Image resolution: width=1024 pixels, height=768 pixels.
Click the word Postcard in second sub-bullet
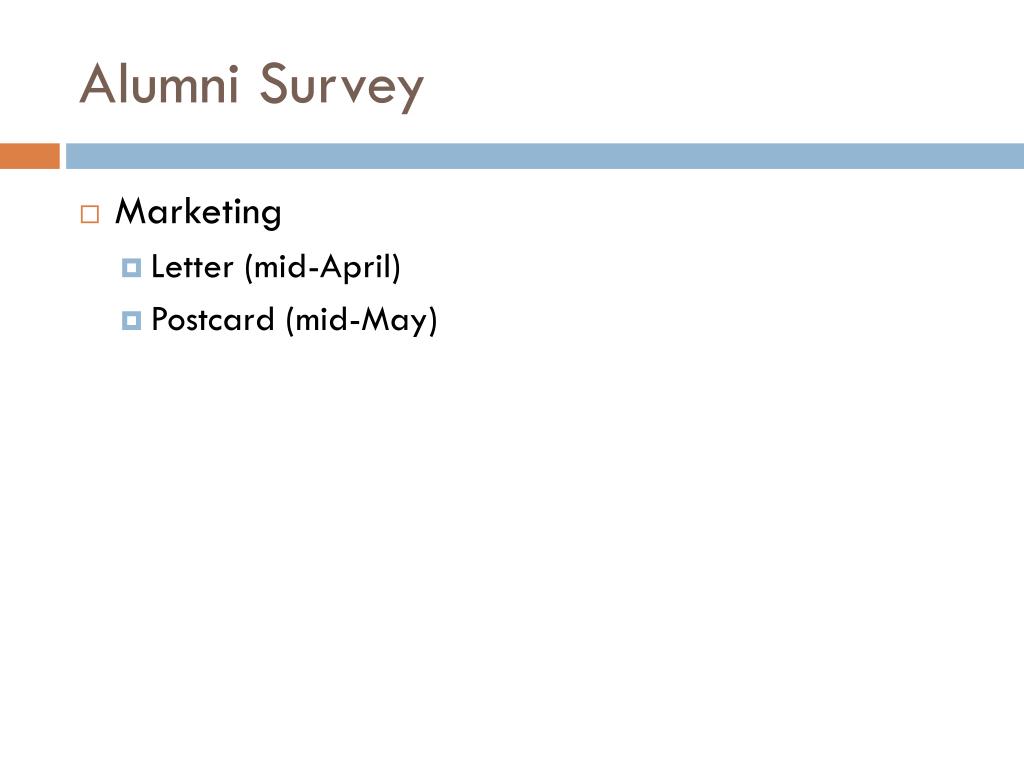(x=213, y=320)
